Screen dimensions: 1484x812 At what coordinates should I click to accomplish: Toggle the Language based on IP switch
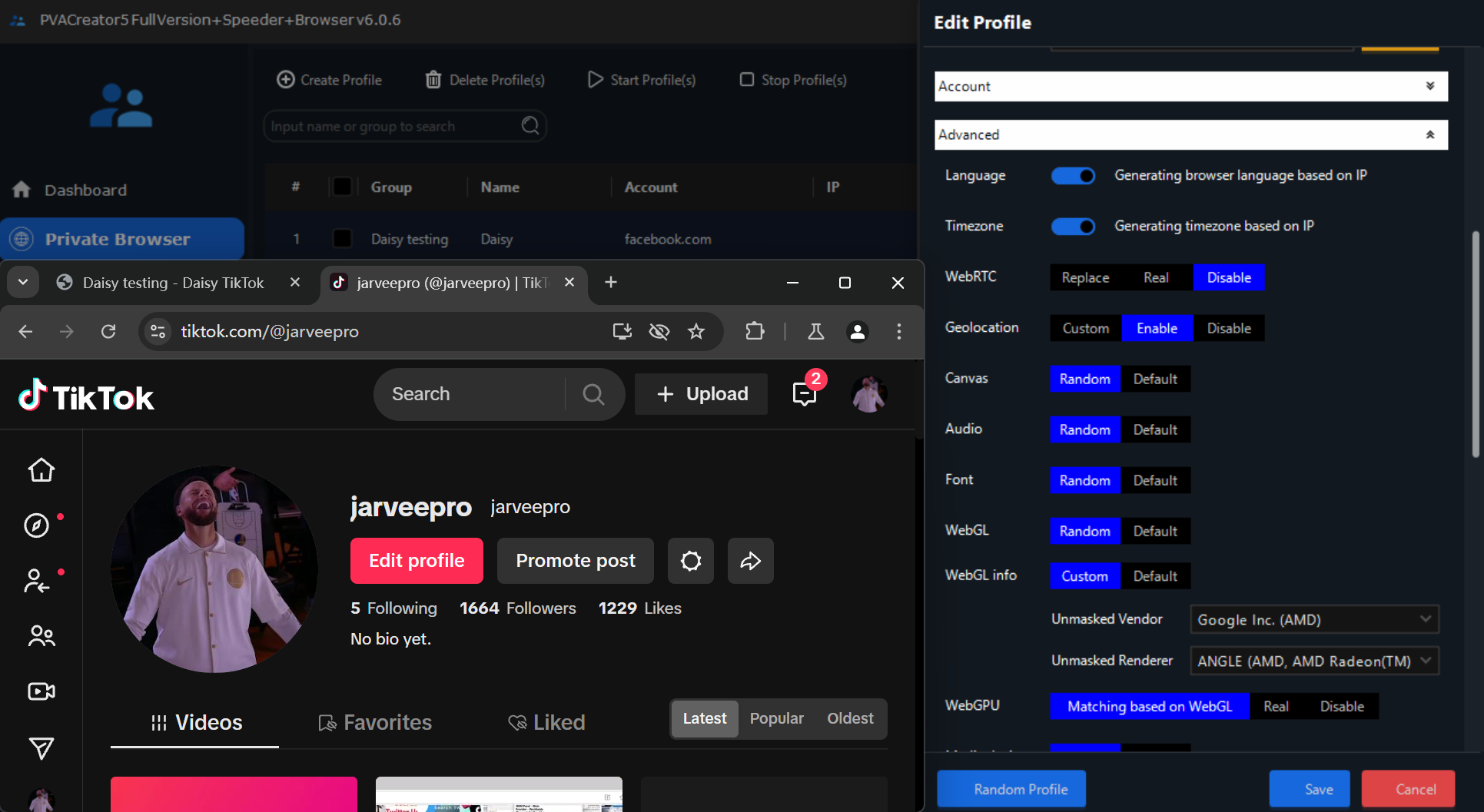click(x=1073, y=176)
